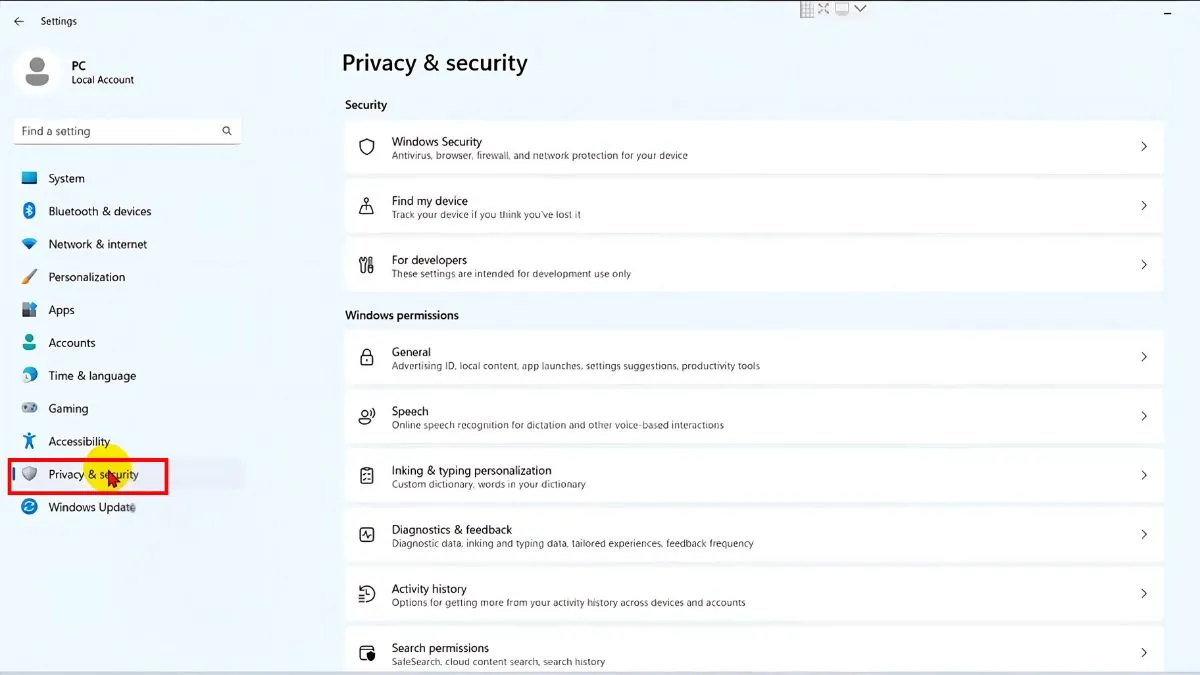Expand the chevron on the Windows Security row

pos(1144,146)
